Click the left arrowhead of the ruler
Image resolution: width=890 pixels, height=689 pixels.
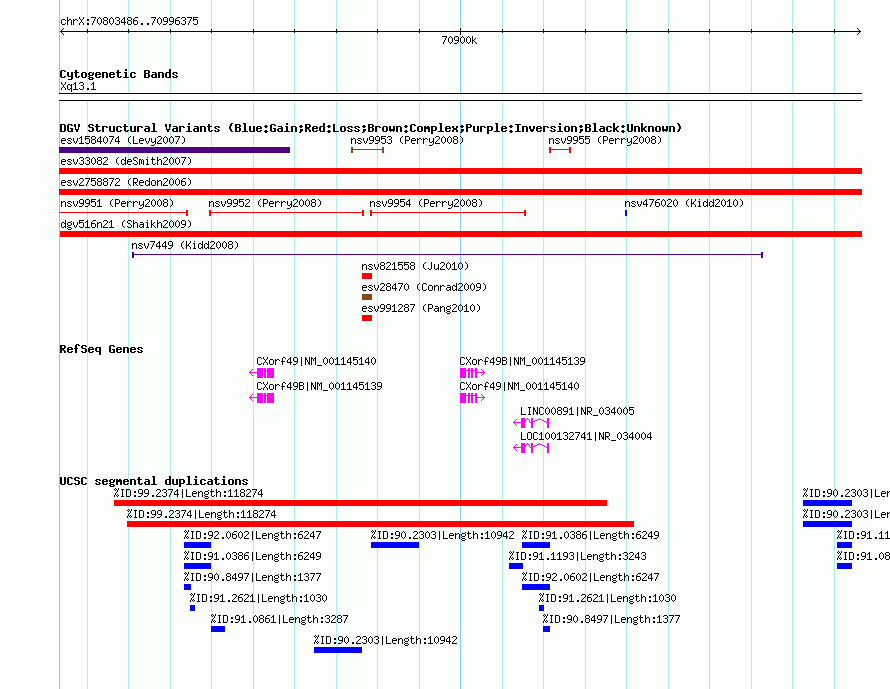(x=62, y=31)
